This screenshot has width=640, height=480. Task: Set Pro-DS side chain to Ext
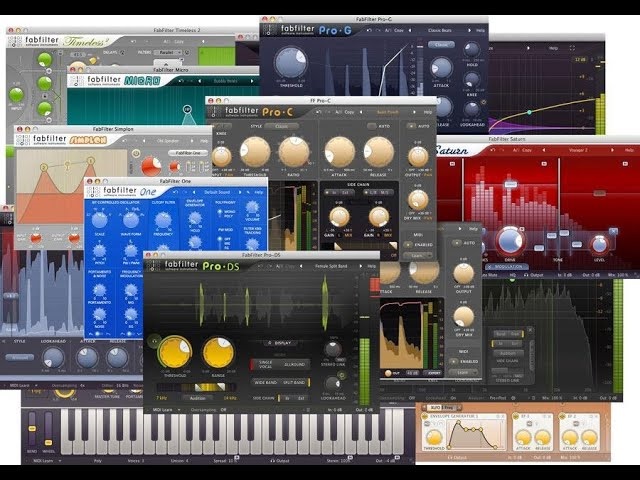point(301,398)
